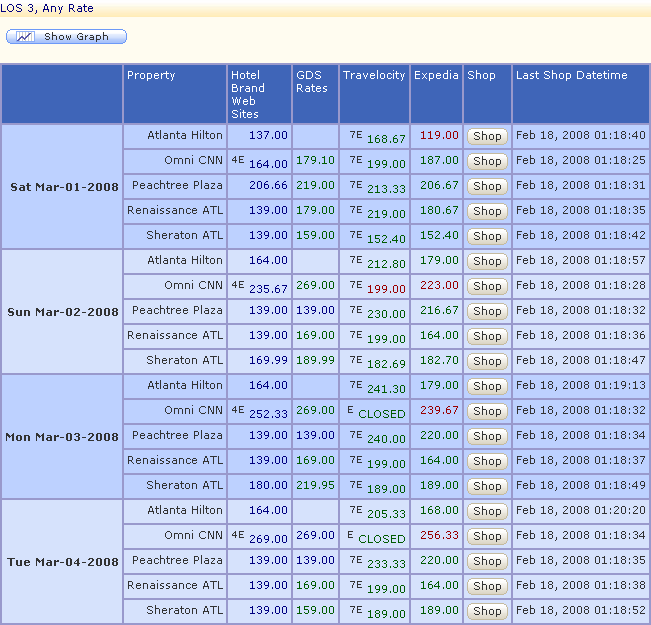Image resolution: width=651 pixels, height=625 pixels.
Task: Select the Expedia column header
Action: [436, 75]
